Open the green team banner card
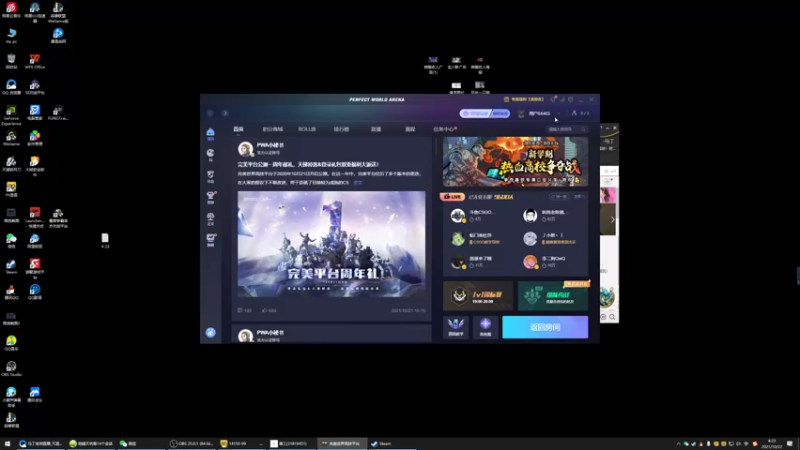This screenshot has width=800, height=450. tap(553, 295)
